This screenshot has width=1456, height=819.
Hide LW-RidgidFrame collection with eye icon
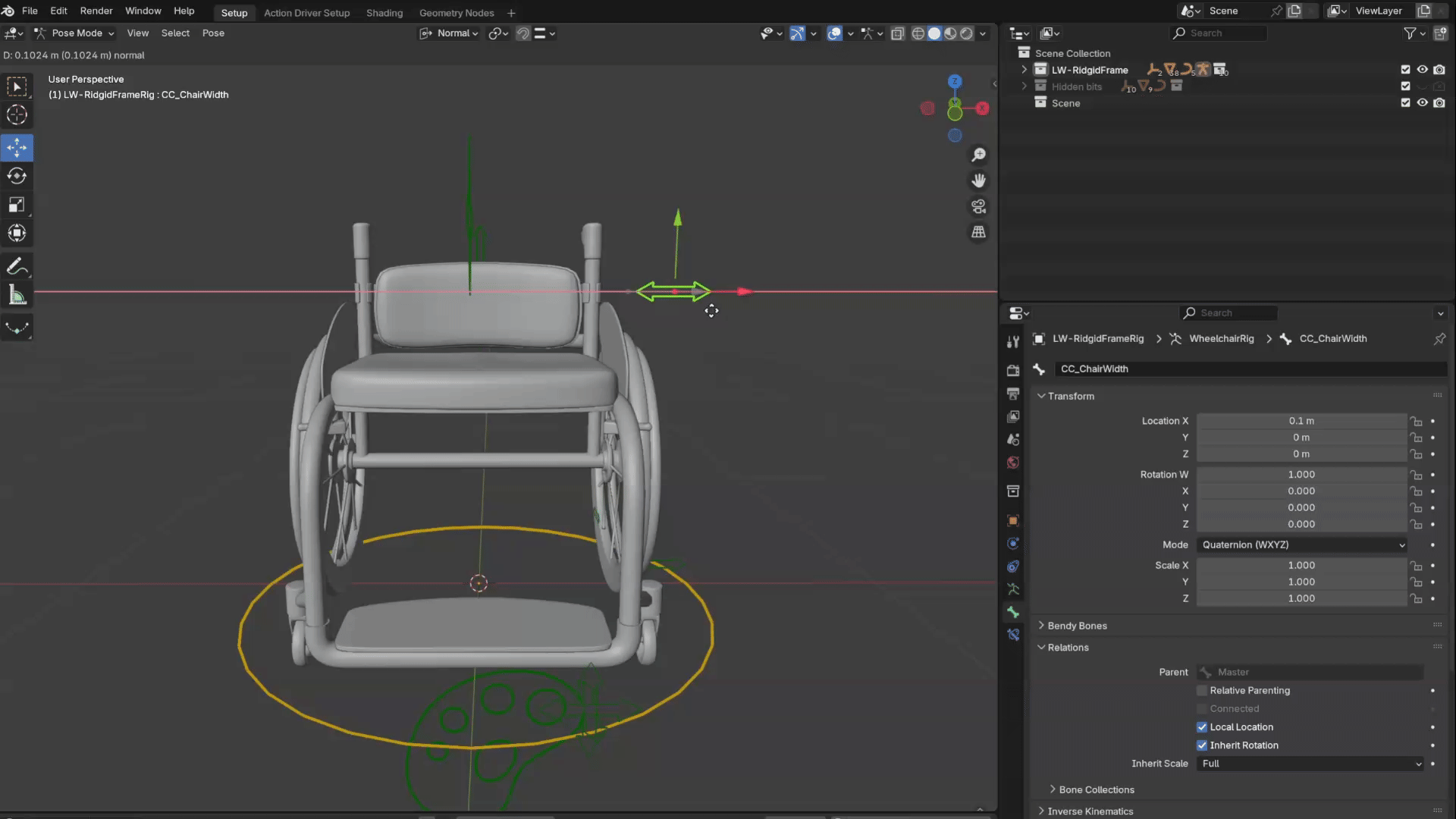pos(1423,70)
